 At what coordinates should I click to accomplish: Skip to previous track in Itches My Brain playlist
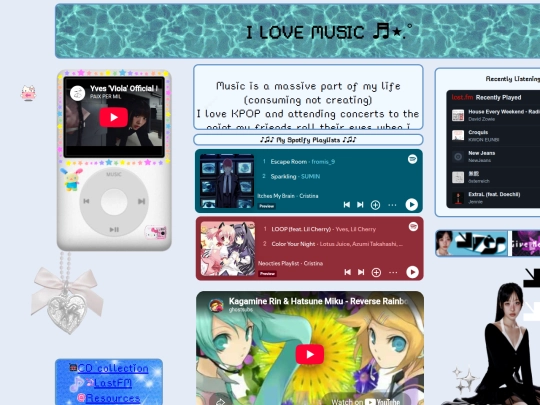click(347, 205)
